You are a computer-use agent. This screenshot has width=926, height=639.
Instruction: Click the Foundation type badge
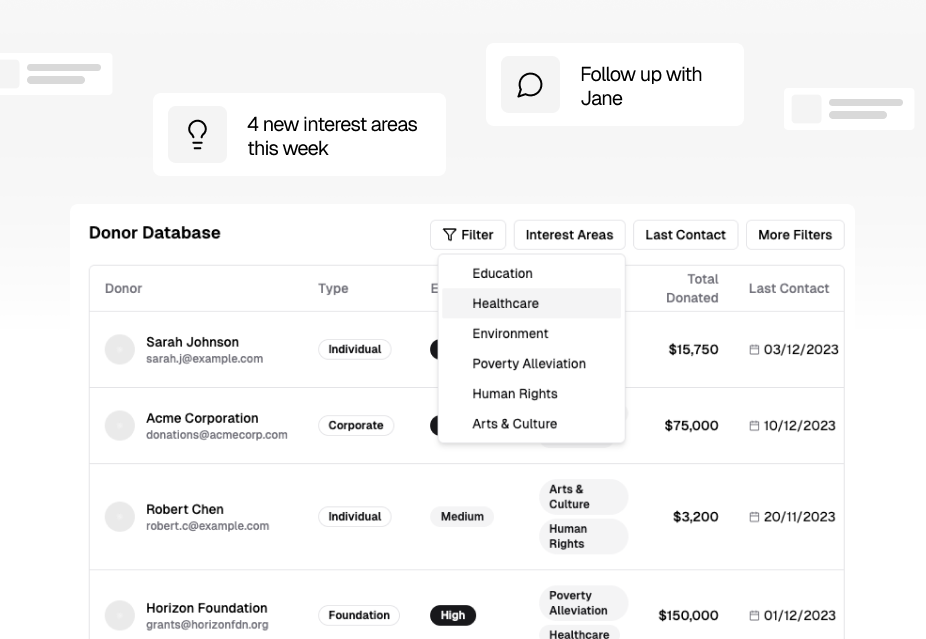pyautogui.click(x=359, y=615)
